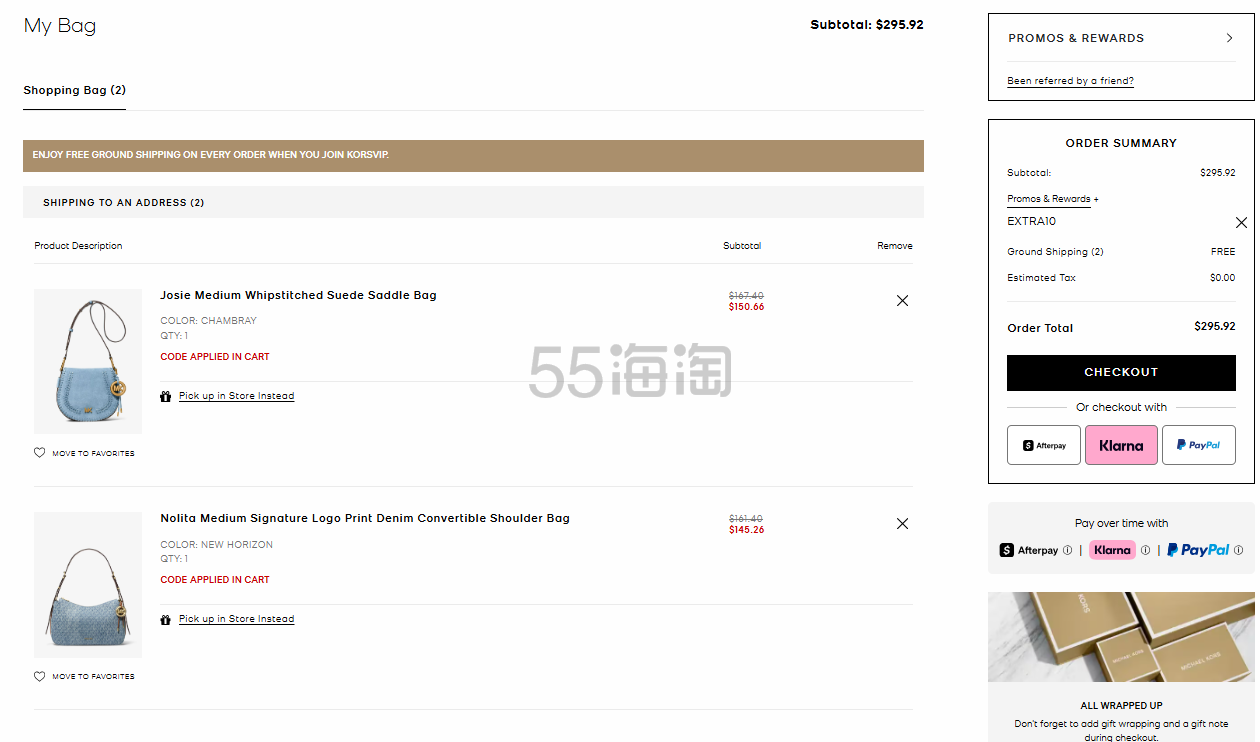The height and width of the screenshot is (742, 1260).
Task: Click the gift boxes All Wrapped Up image
Action: tap(1121, 637)
